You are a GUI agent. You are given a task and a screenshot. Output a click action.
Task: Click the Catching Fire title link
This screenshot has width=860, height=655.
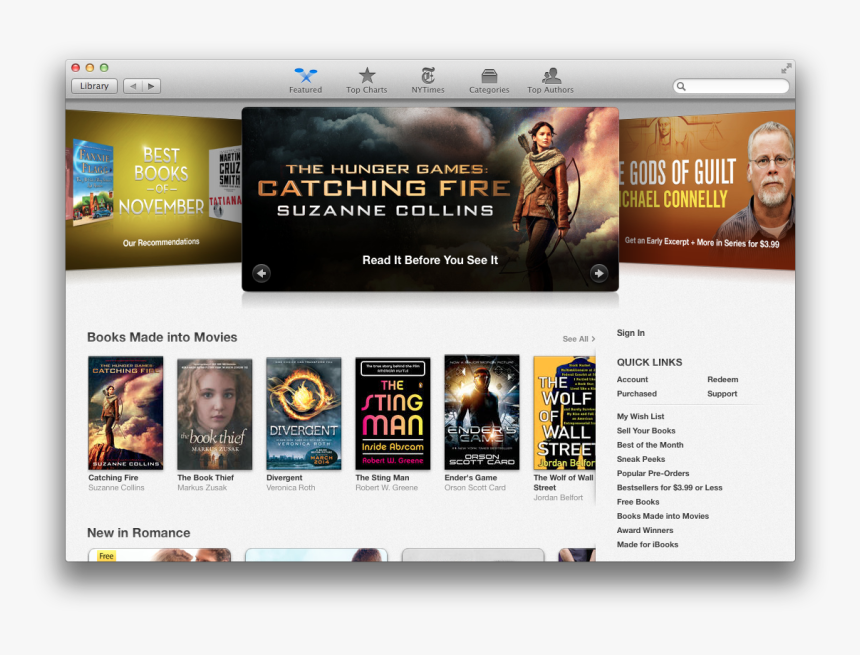click(114, 478)
